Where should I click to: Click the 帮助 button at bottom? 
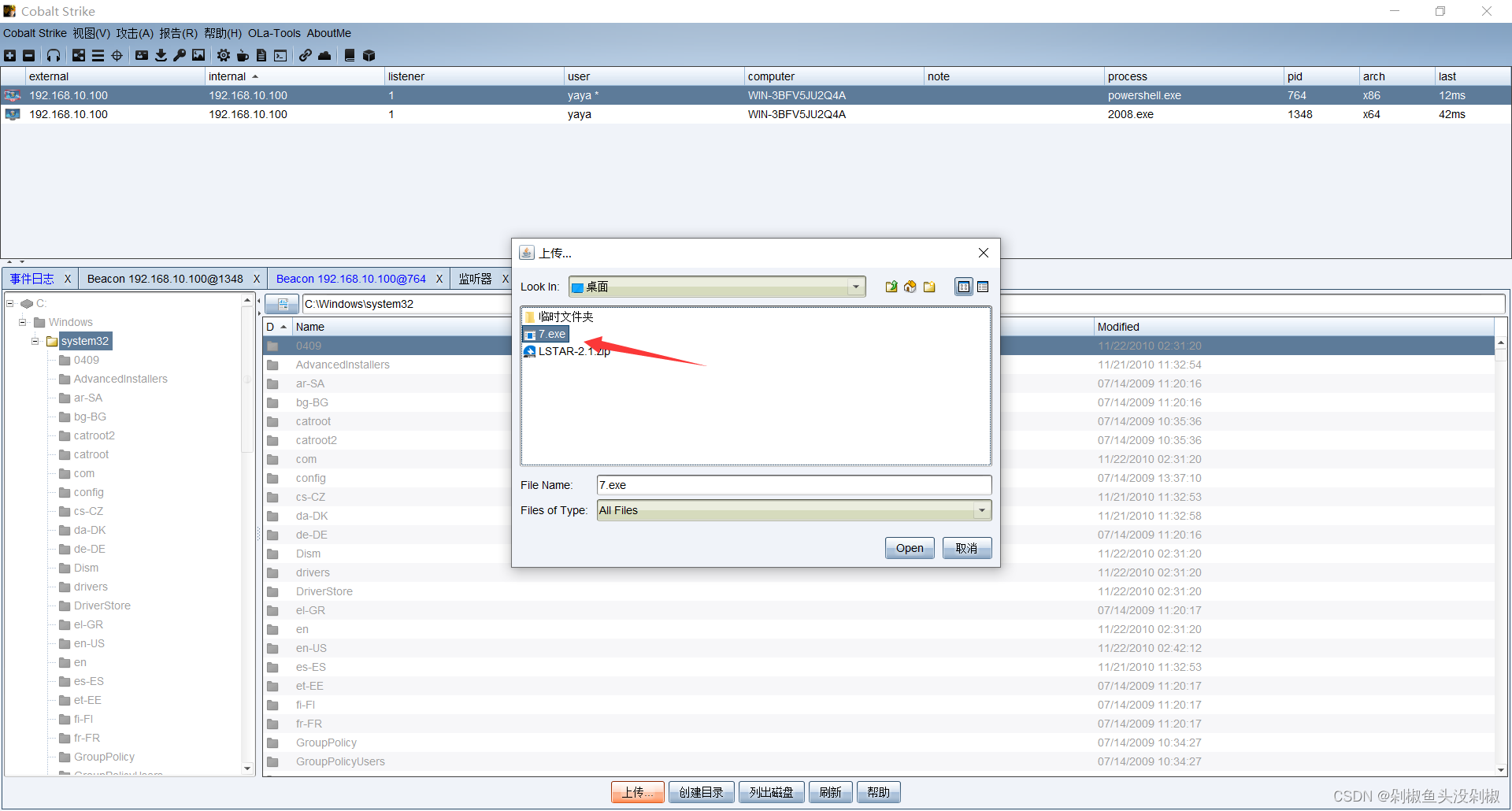[x=878, y=792]
